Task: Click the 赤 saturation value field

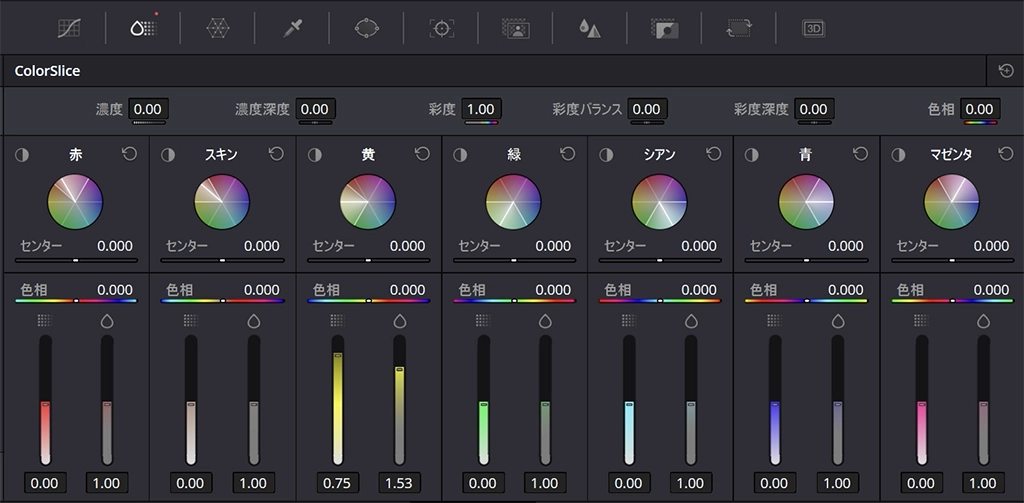Action: pos(106,483)
